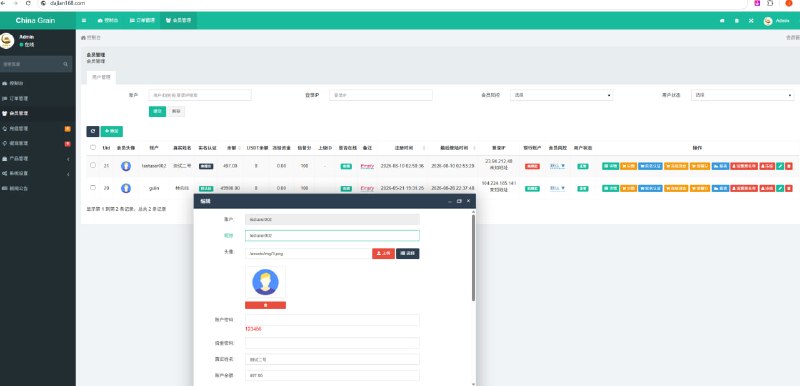The width and height of the screenshot is (800, 386).
Task: Click the dajian168.com address bar
Action: pos(393,3)
